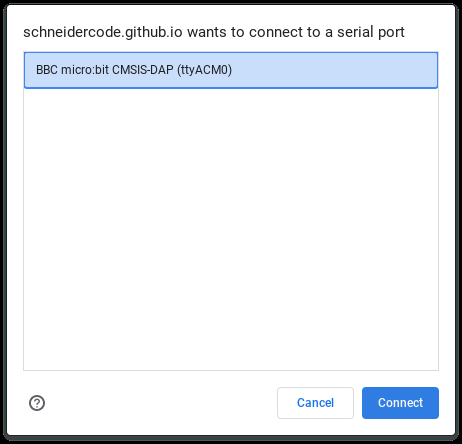Click the schneidercode.github.io dialog heading text

pyautogui.click(x=214, y=32)
